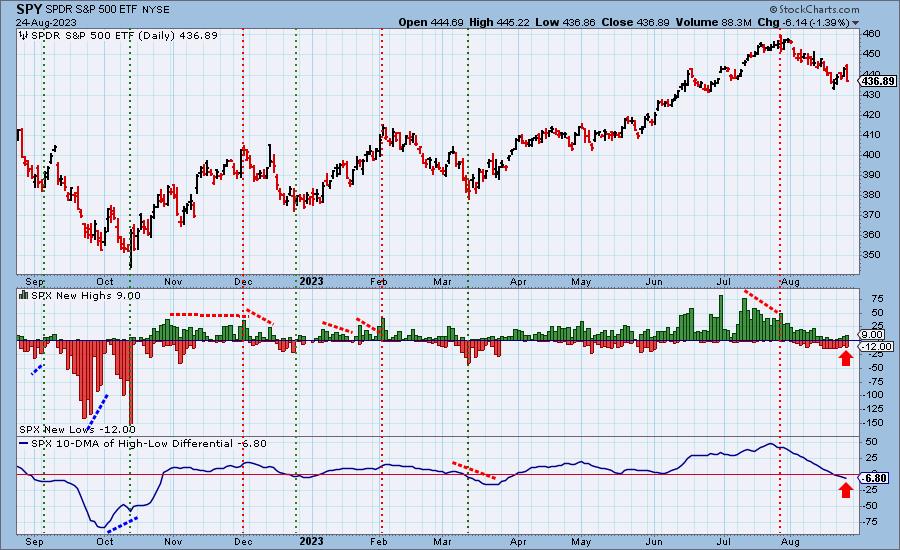Click the 350 price axis label

pyautogui.click(x=871, y=255)
